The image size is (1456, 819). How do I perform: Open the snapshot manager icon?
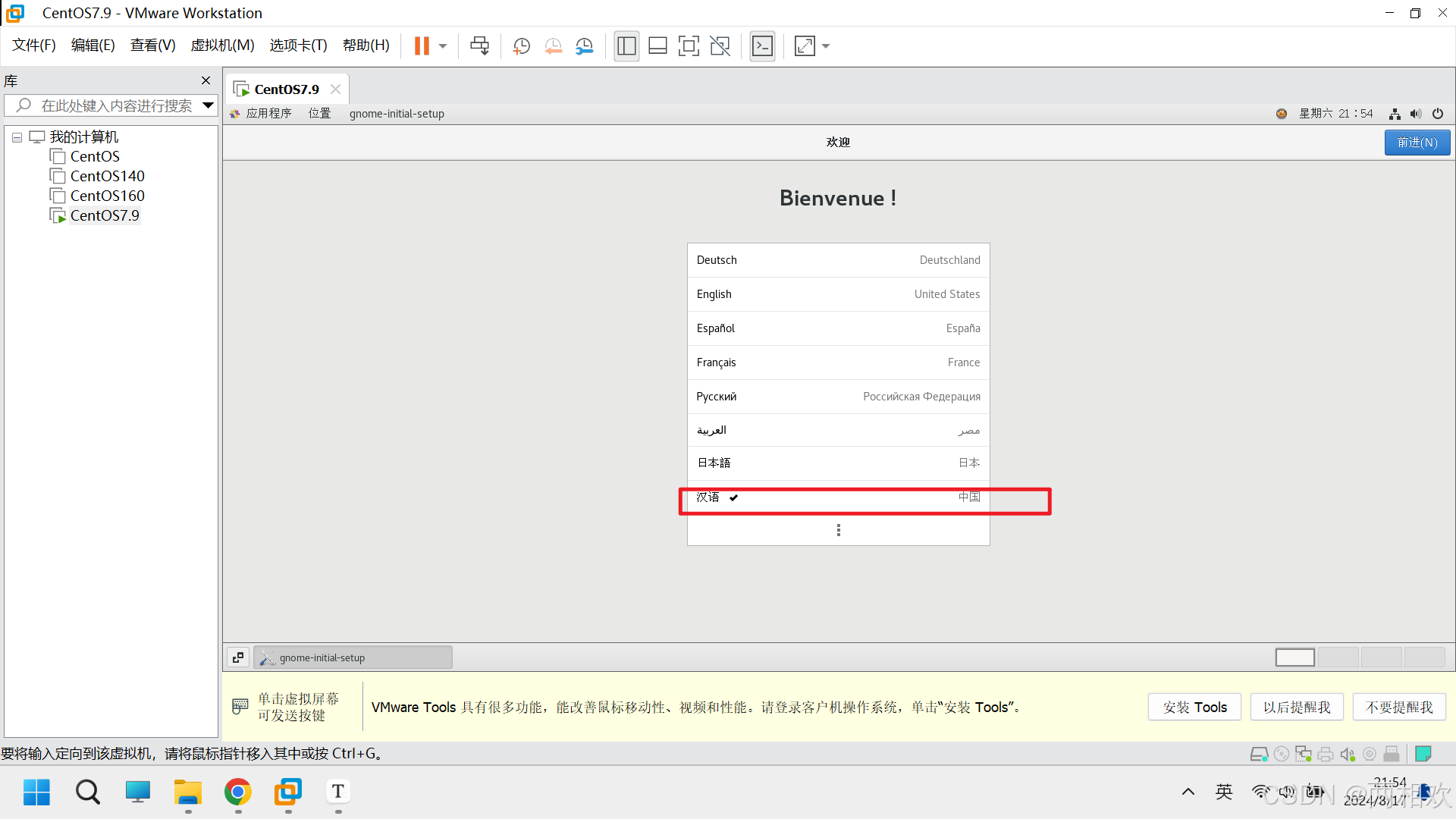[584, 46]
